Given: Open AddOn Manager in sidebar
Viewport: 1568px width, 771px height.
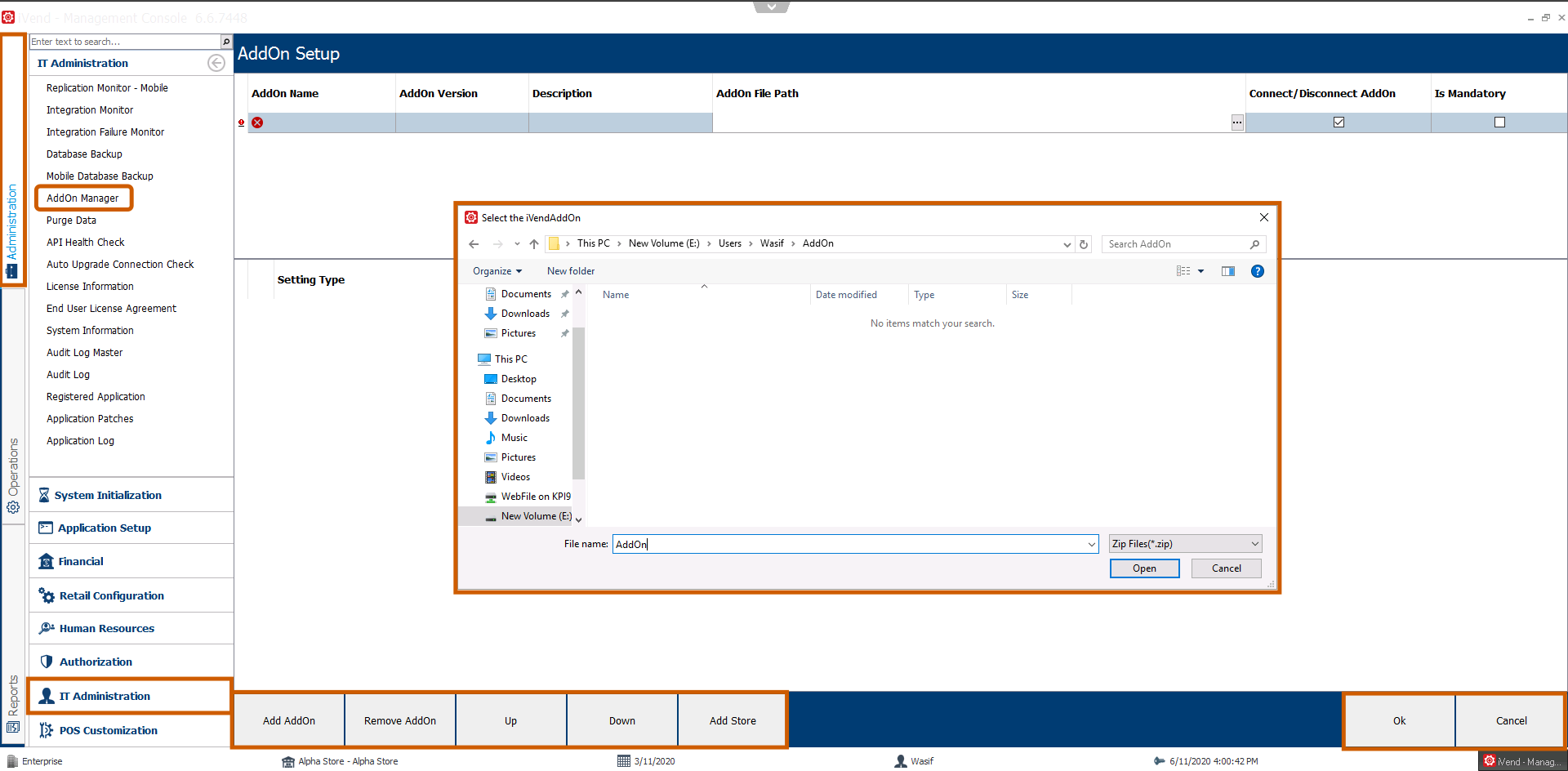Looking at the screenshot, I should 82,198.
